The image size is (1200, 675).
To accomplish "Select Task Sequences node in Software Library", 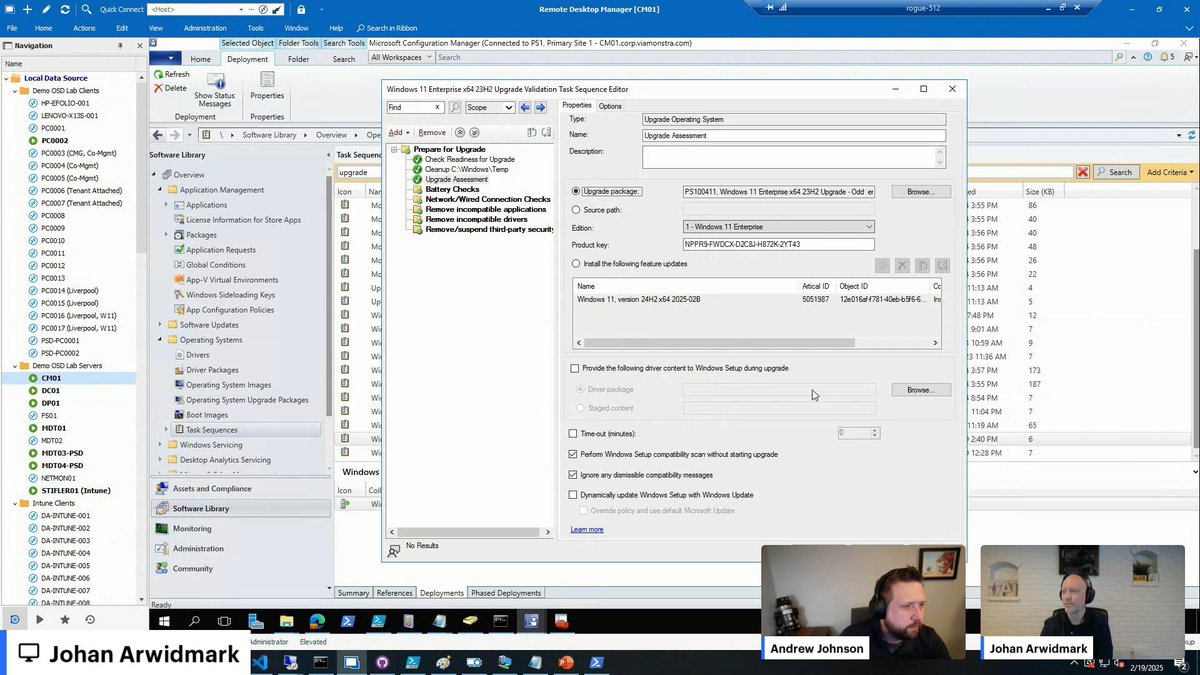I will [211, 430].
